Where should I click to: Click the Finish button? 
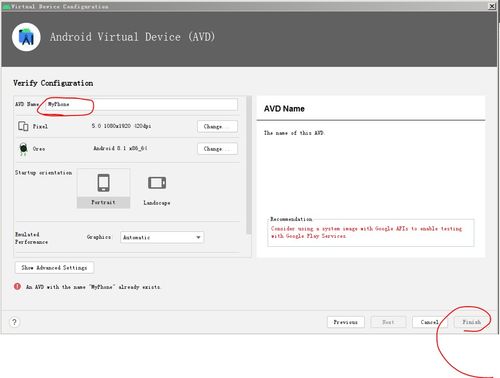(471, 322)
